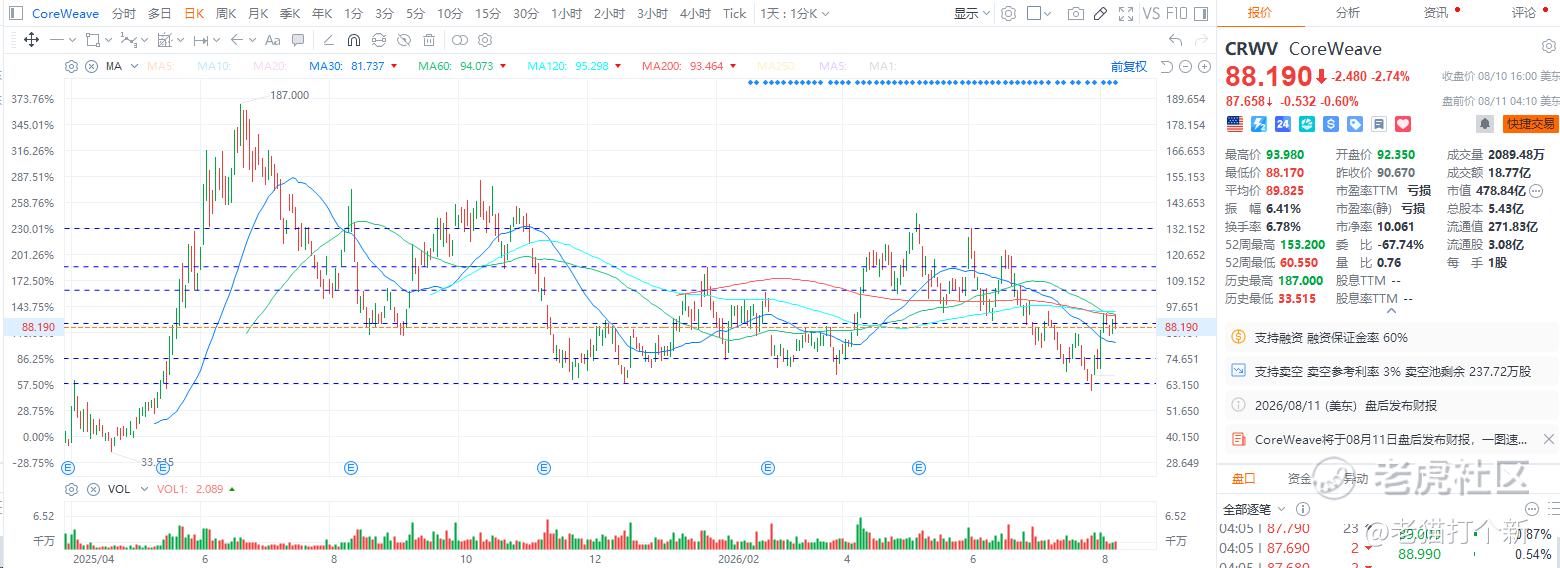Select the rectangle shape drawing tool
The image size is (1560, 568).
tap(92, 40)
